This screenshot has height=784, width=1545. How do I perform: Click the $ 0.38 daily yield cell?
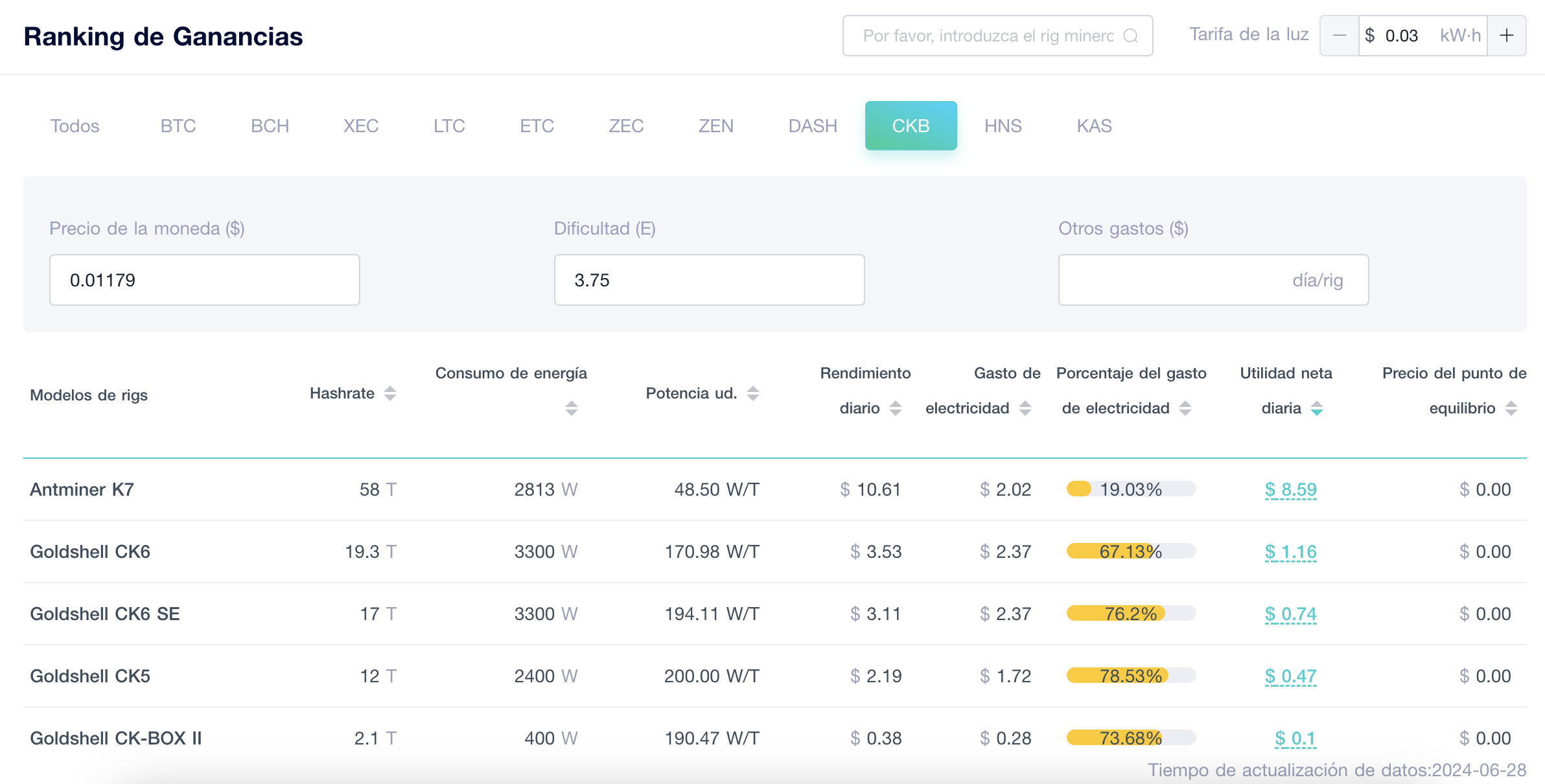[x=876, y=738]
